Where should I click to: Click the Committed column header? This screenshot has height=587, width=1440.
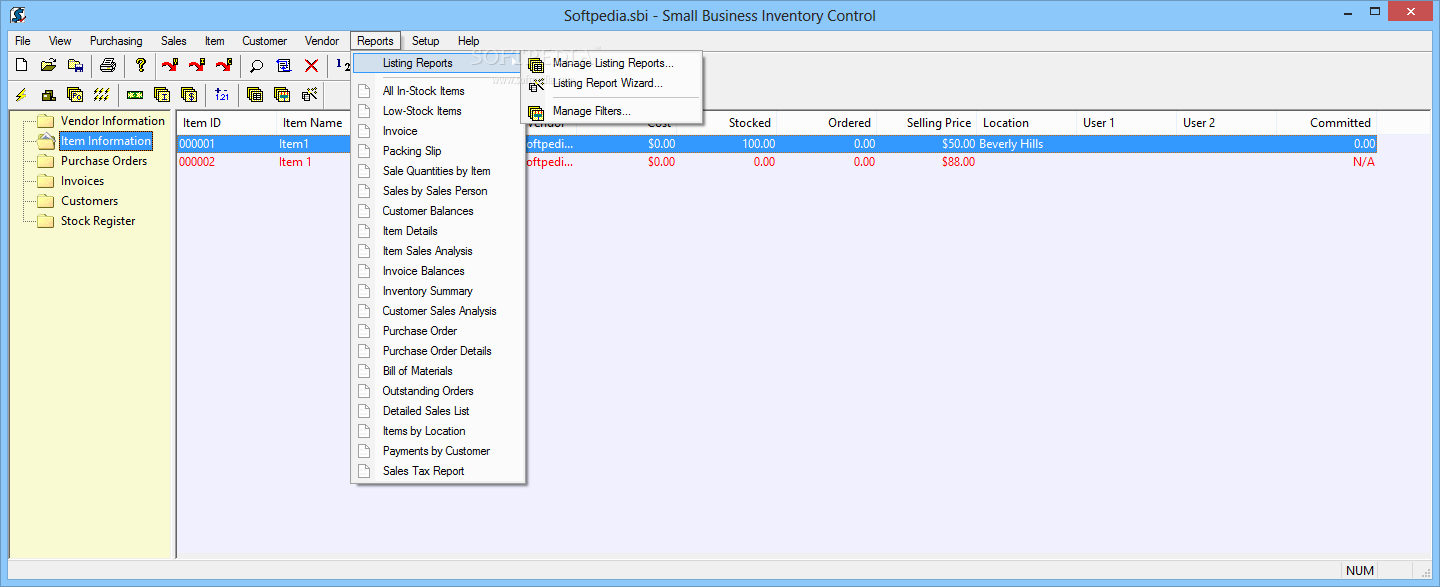click(x=1326, y=123)
